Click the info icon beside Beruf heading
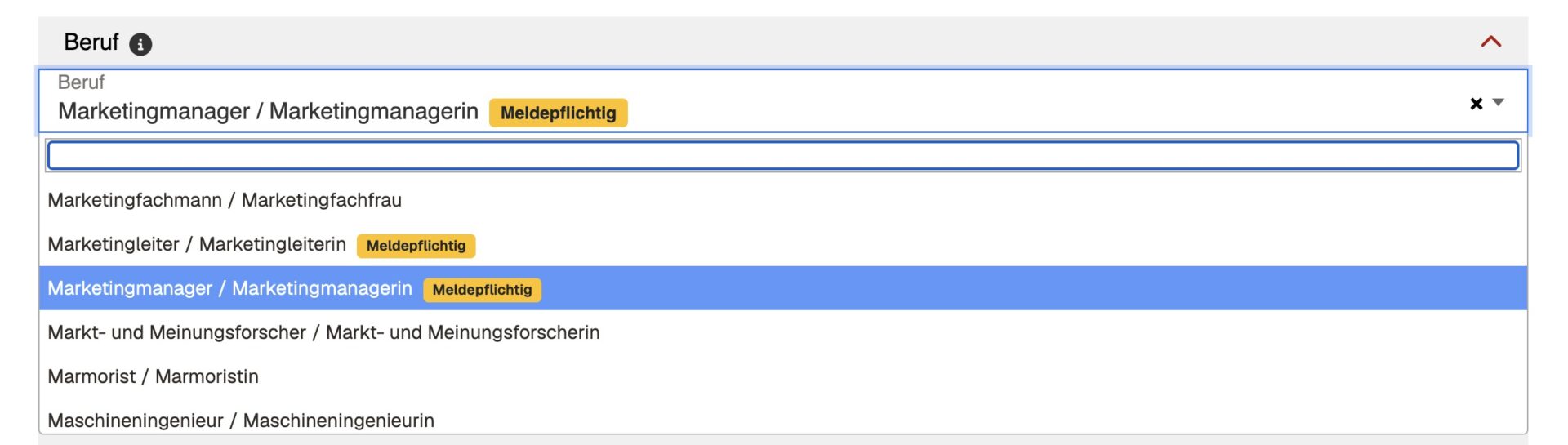The width and height of the screenshot is (1568, 445). (x=140, y=44)
